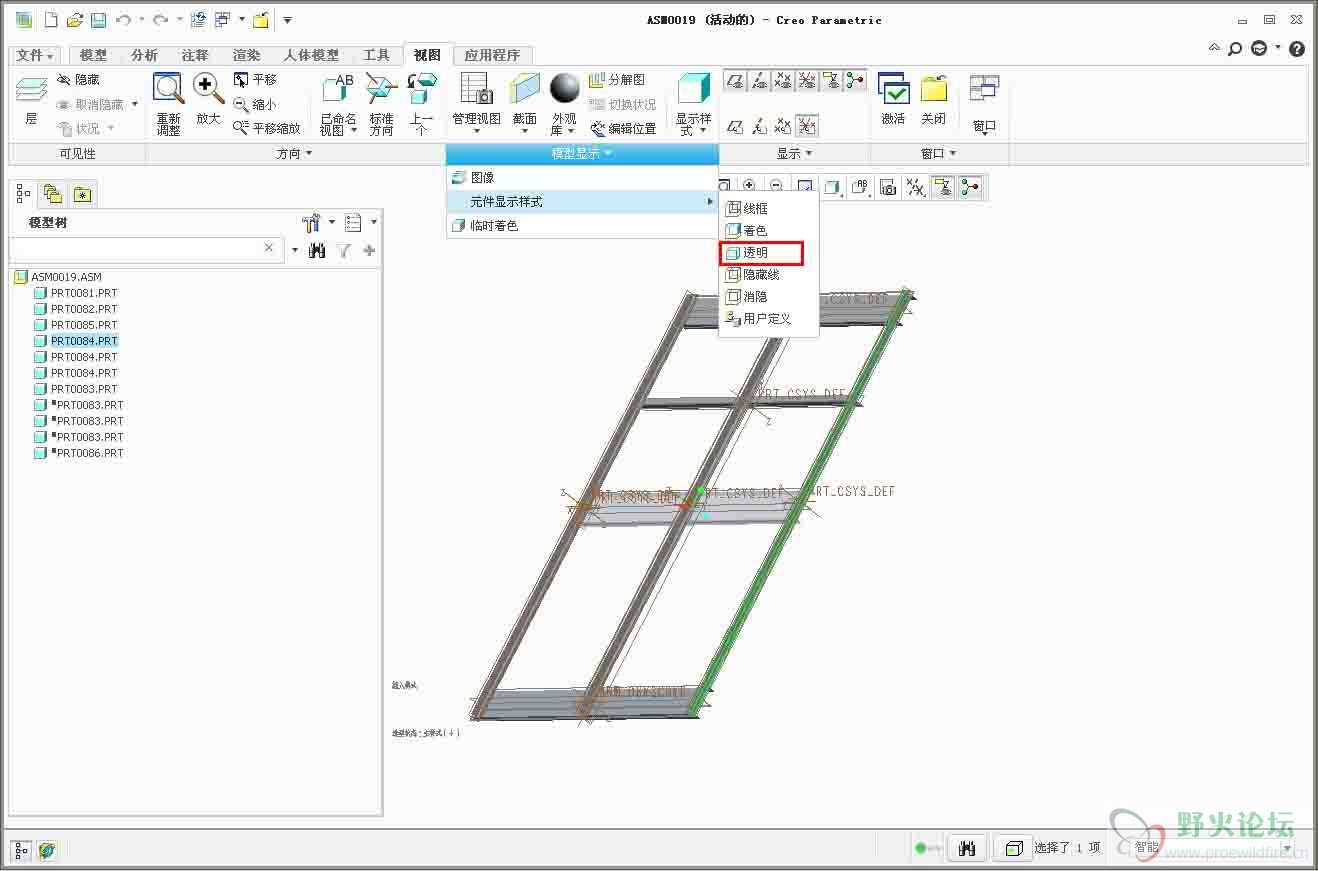Viewport: 1318px width, 871px height.
Task: Select the Zoom In (放大) tool
Action: pyautogui.click(x=208, y=100)
